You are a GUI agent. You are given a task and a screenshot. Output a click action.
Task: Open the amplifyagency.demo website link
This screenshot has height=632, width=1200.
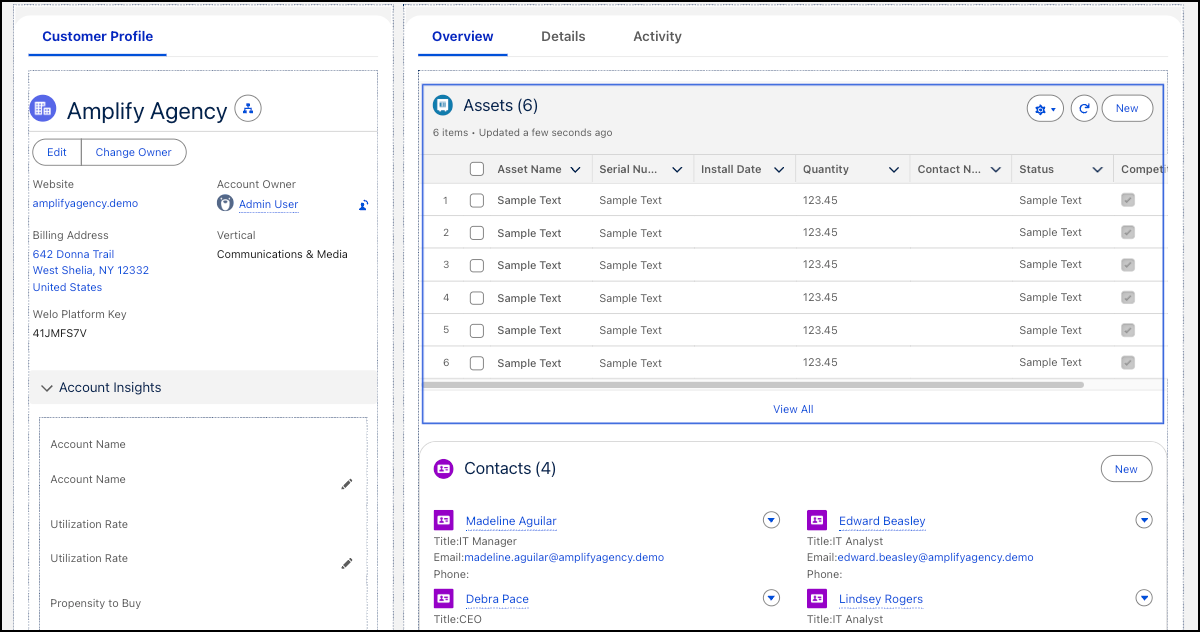[x=85, y=203]
